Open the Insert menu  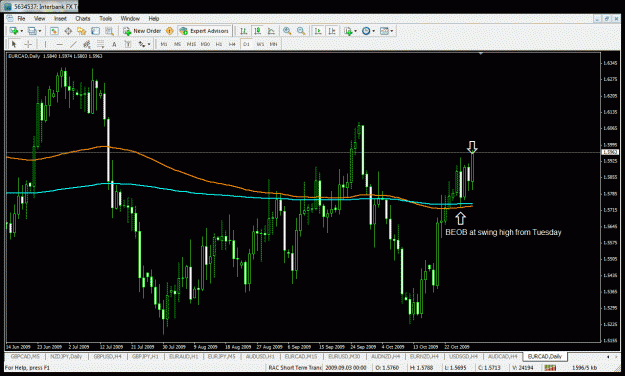coord(60,18)
